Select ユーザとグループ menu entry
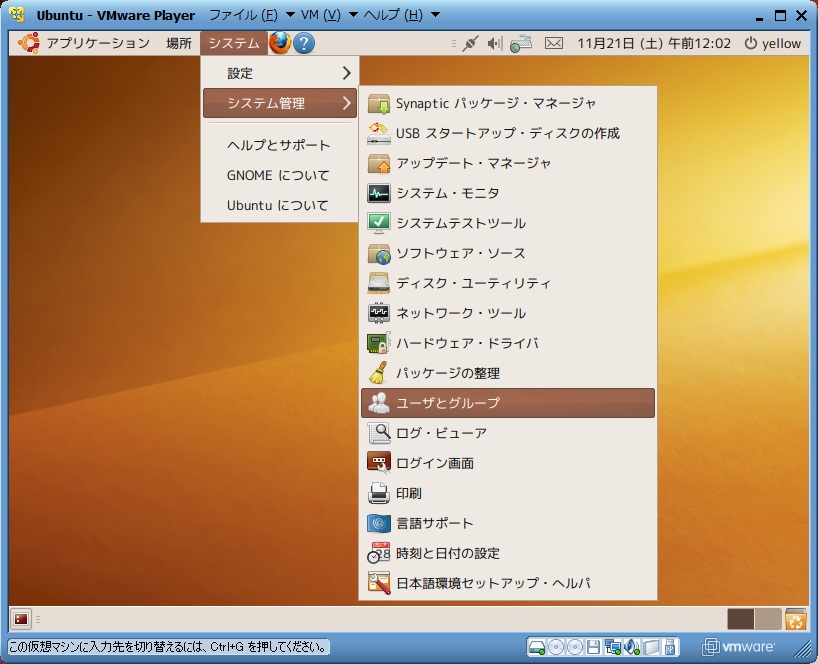The width and height of the screenshot is (818, 664). point(508,403)
